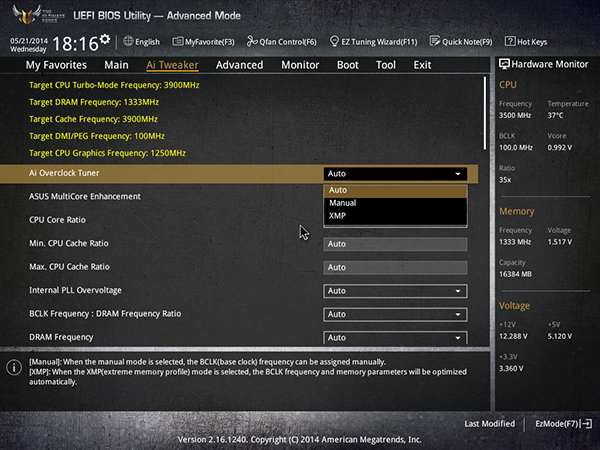Open MyFavorite(F3) folder icon
Viewport: 600px width, 450px height.
[x=177, y=41]
